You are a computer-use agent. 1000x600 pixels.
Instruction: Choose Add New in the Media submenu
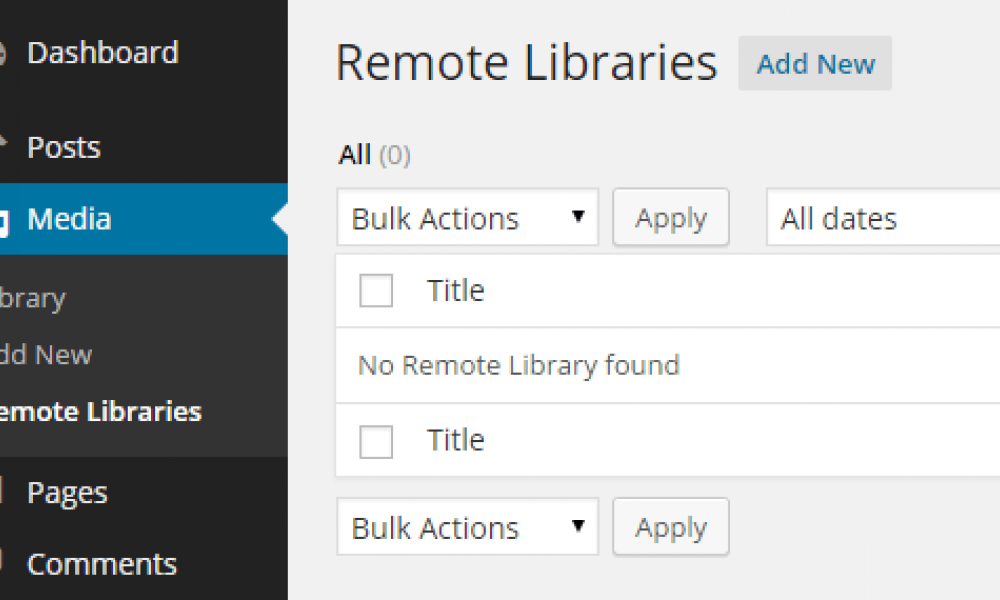point(46,355)
